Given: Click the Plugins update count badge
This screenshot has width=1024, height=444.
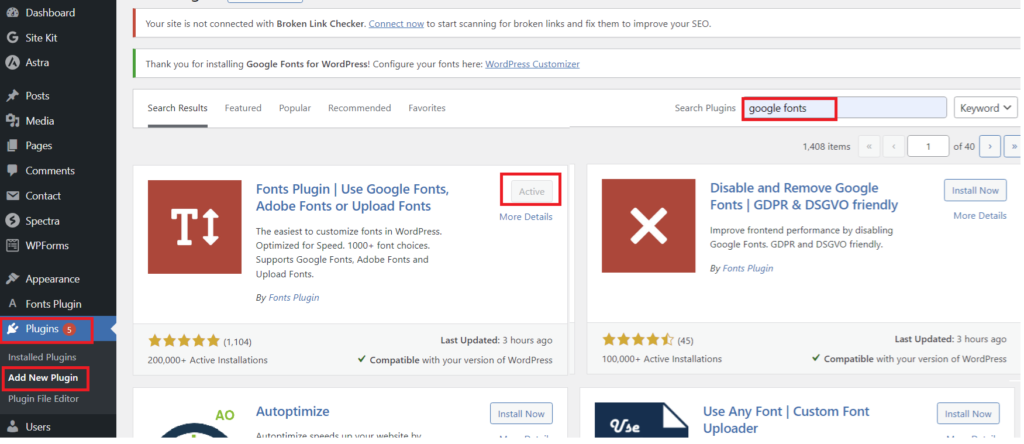Looking at the screenshot, I should click(69, 329).
